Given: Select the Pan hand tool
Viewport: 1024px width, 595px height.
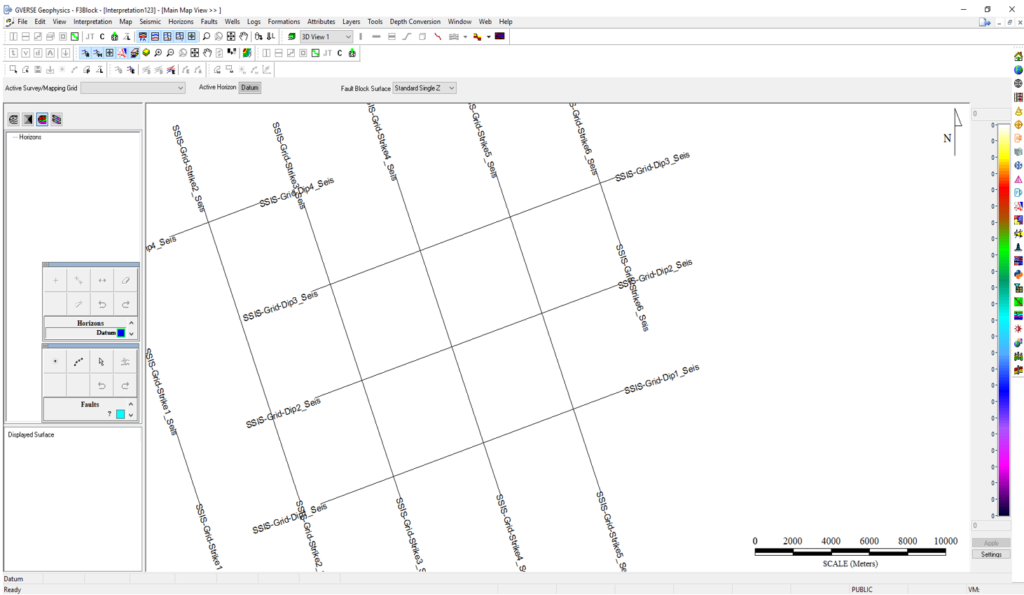Looking at the screenshot, I should click(243, 36).
